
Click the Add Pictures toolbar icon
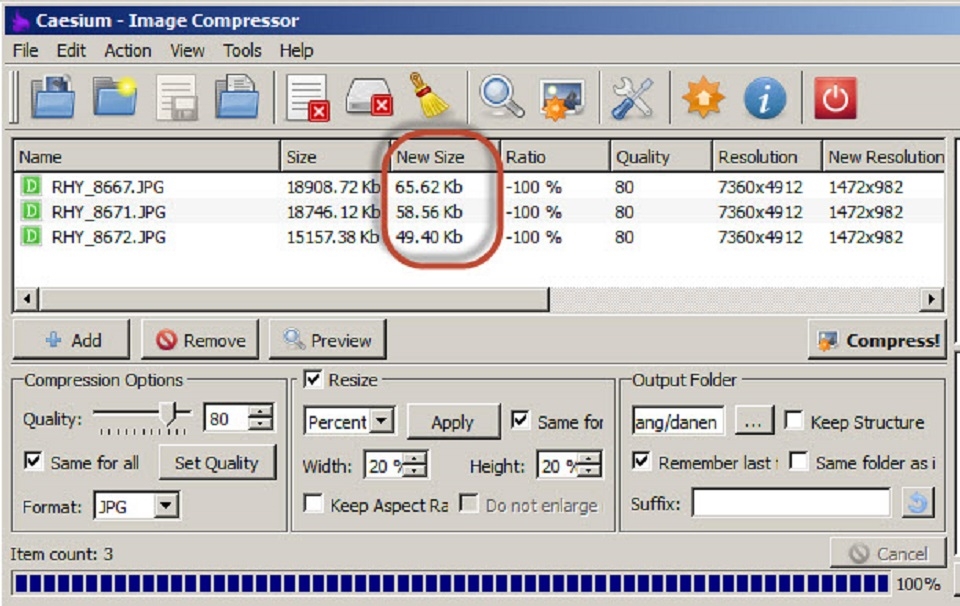tap(53, 97)
